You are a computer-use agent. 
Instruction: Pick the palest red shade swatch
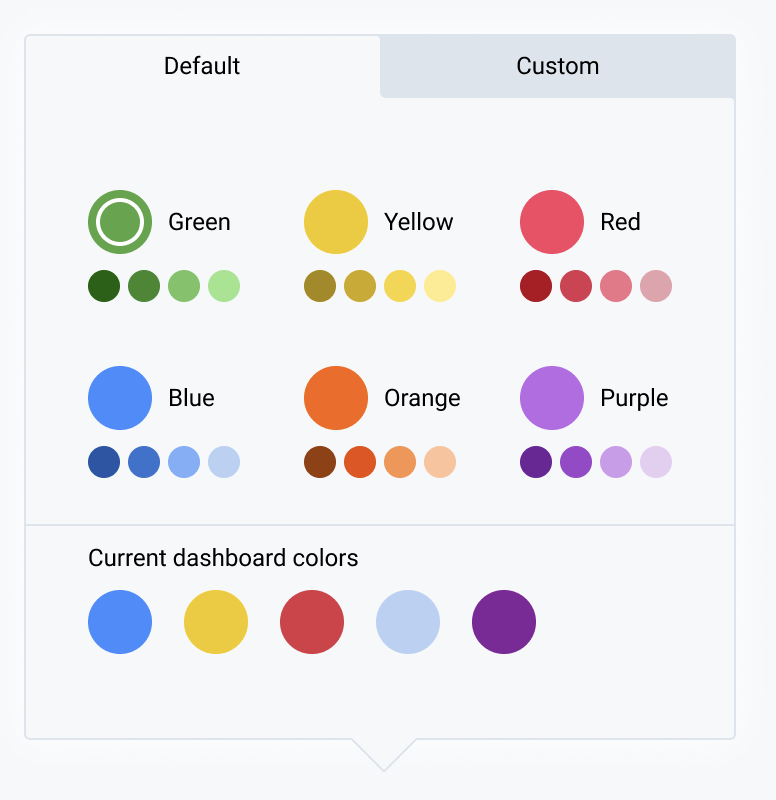(x=656, y=286)
